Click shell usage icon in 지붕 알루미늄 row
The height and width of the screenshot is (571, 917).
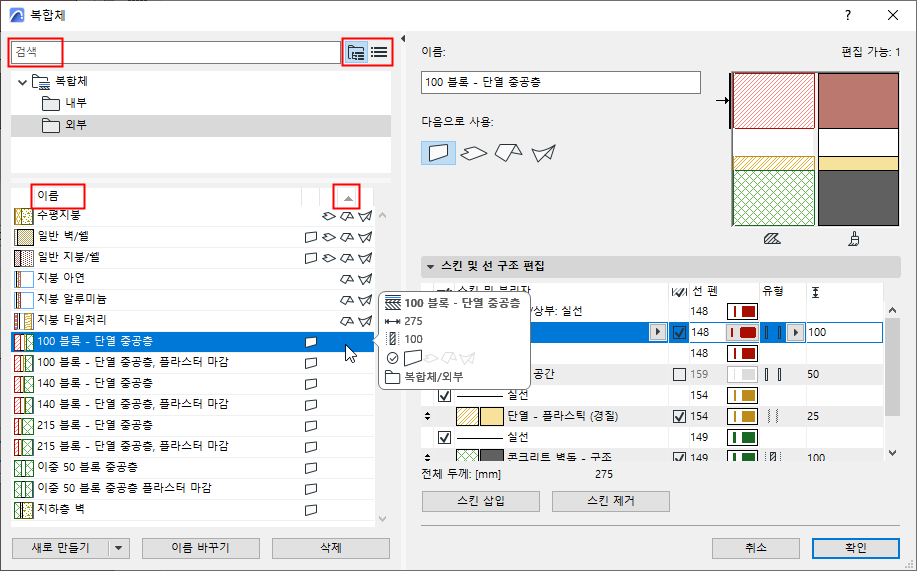[x=366, y=300]
